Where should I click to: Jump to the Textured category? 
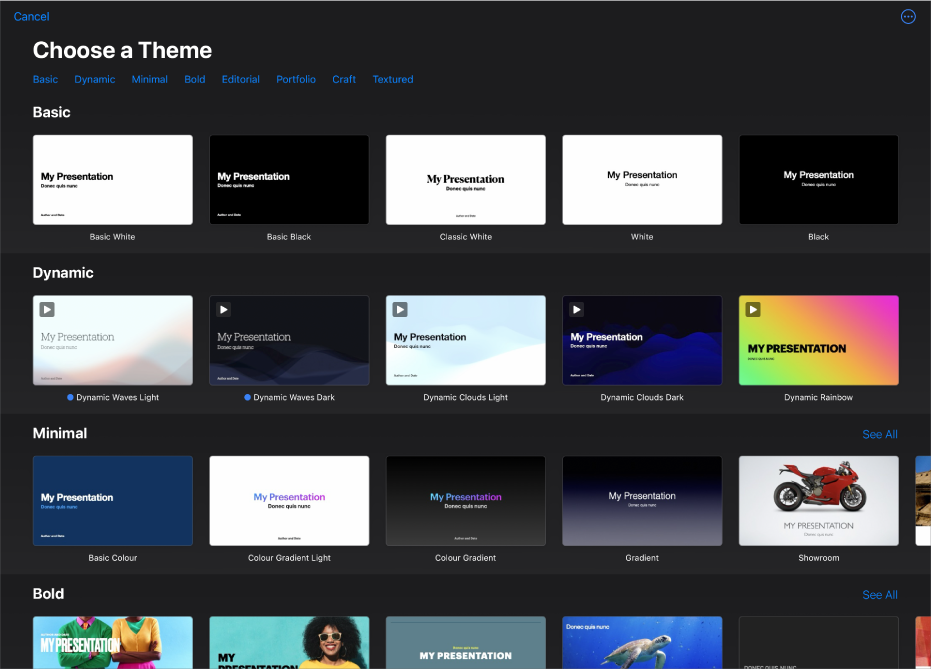(x=392, y=80)
